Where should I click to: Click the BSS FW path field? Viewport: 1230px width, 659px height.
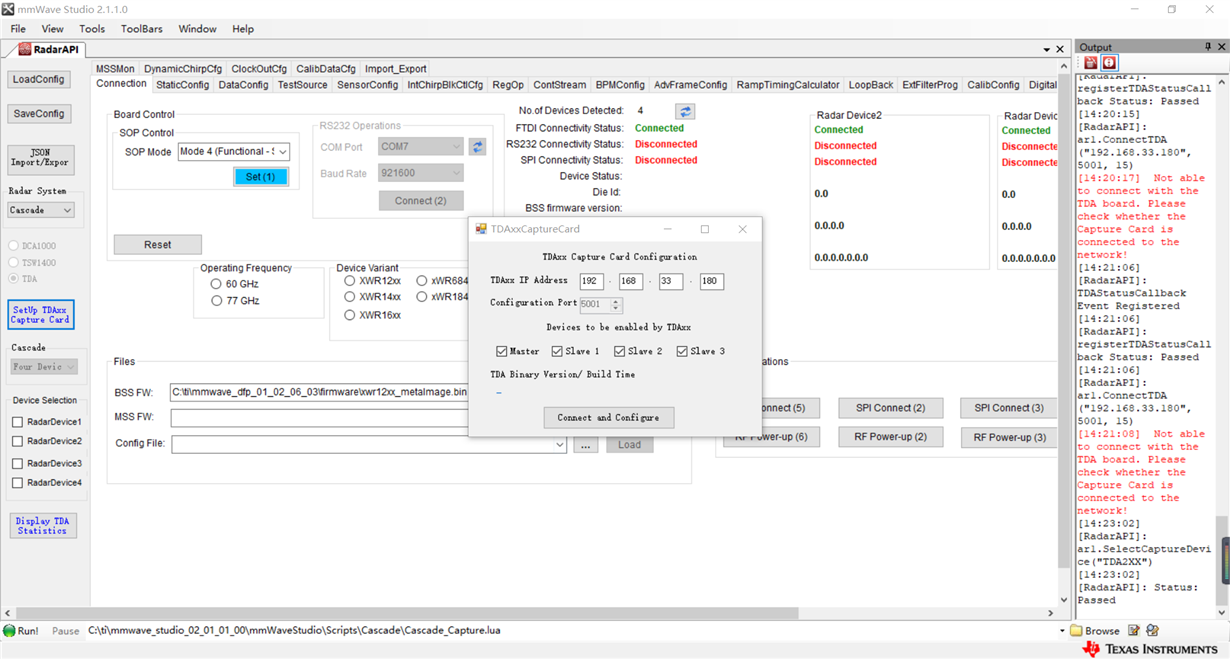[x=320, y=392]
